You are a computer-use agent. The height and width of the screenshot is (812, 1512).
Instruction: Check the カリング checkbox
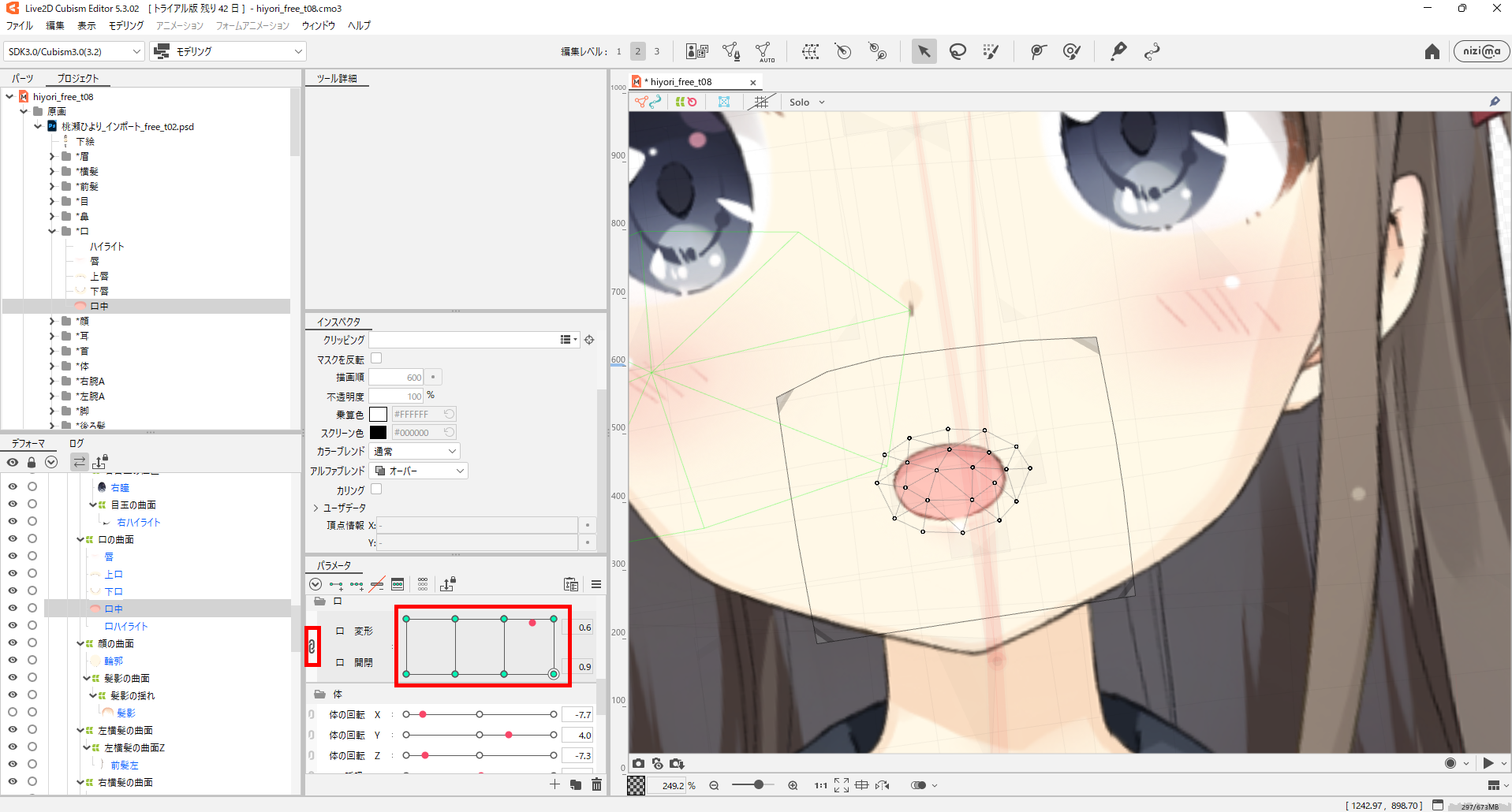click(376, 490)
